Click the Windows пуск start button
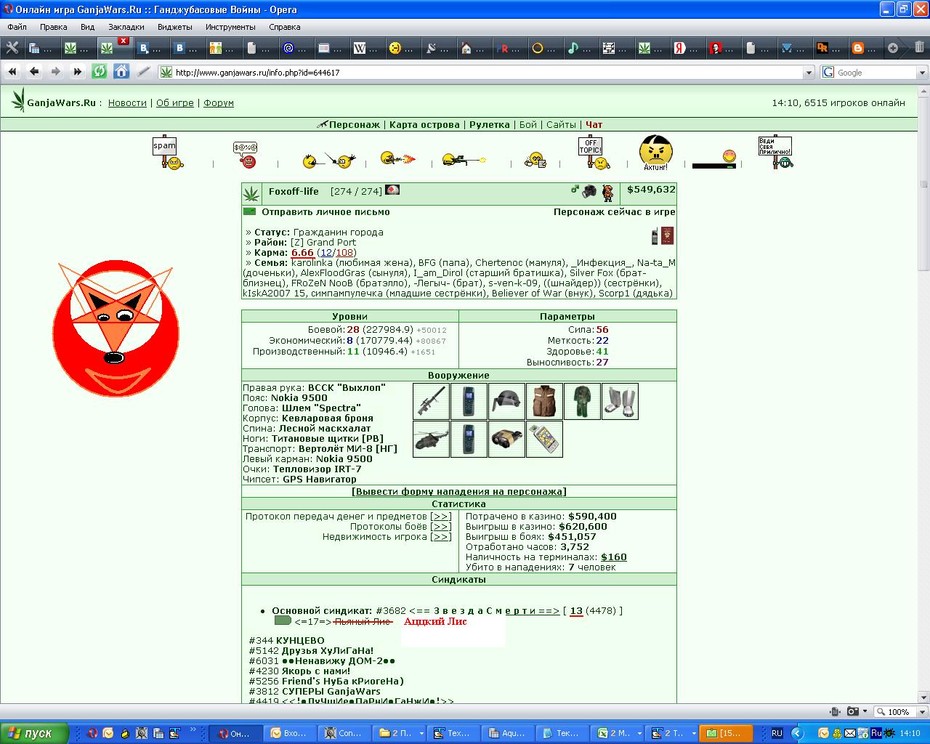 (x=33, y=733)
